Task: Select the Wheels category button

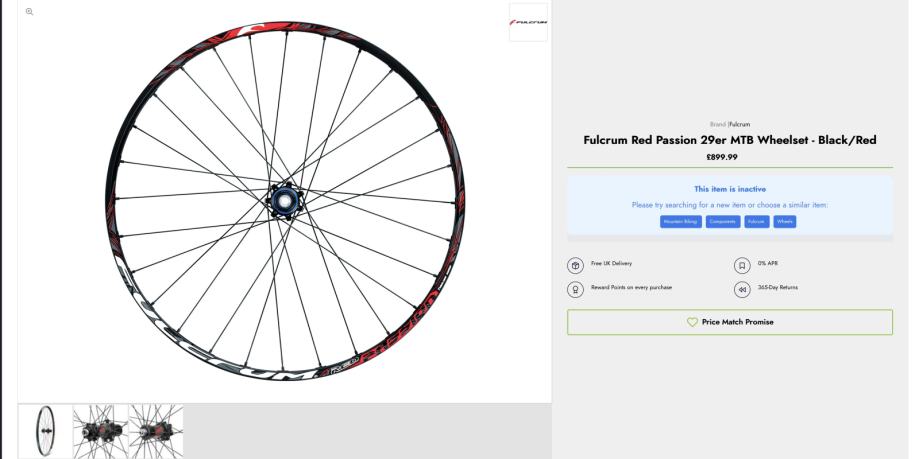Action: (785, 221)
